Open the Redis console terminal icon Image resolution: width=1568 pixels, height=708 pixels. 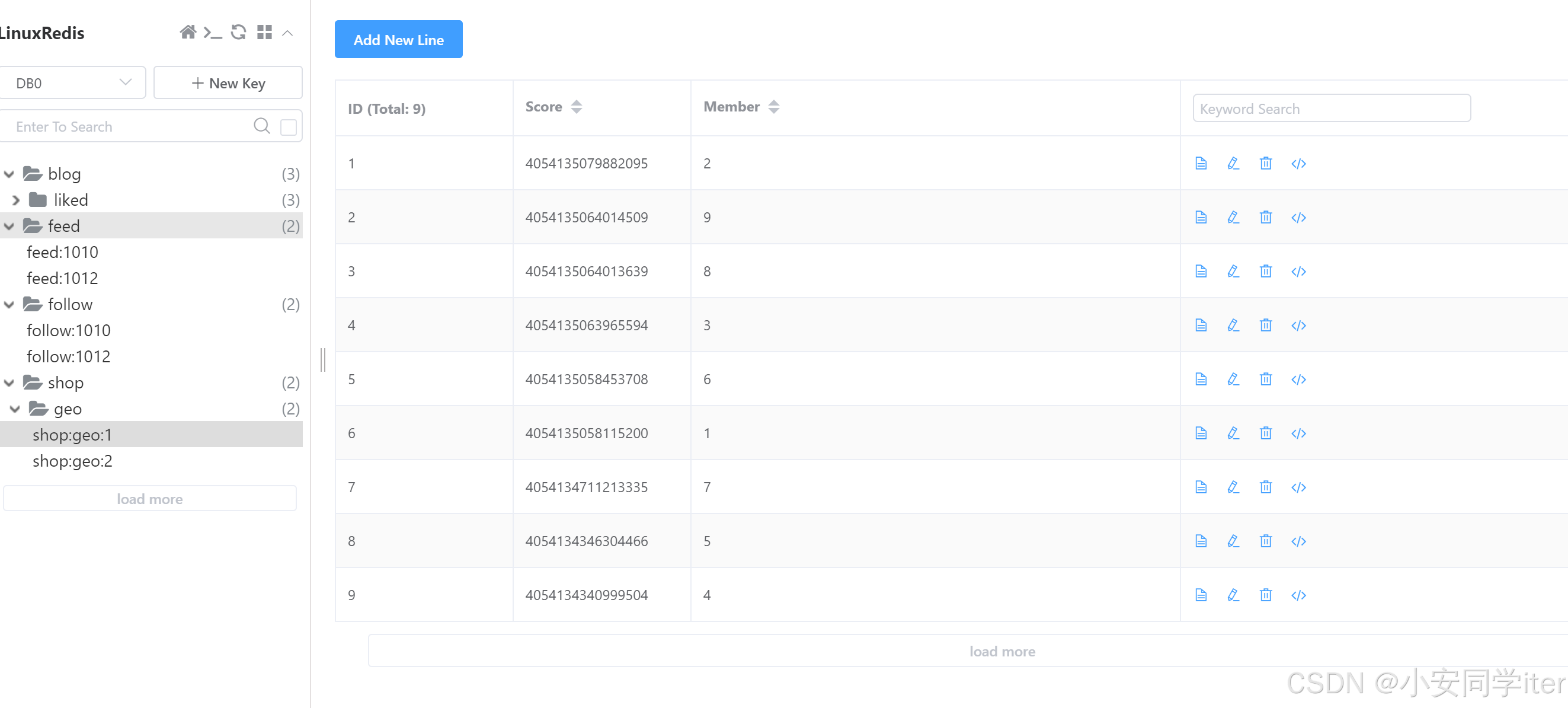212,32
